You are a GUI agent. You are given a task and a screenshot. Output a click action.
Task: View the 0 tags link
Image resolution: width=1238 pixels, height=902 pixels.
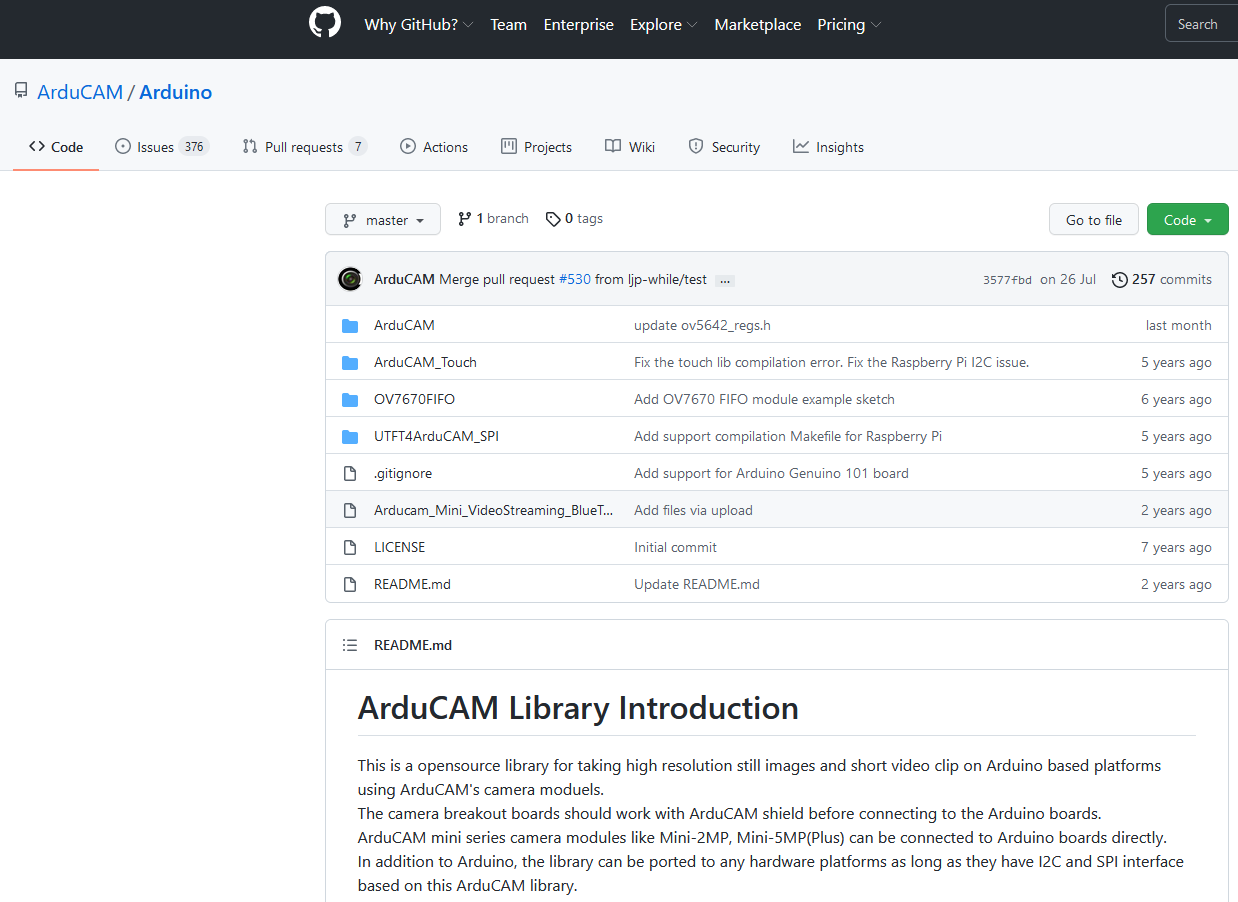(x=574, y=219)
